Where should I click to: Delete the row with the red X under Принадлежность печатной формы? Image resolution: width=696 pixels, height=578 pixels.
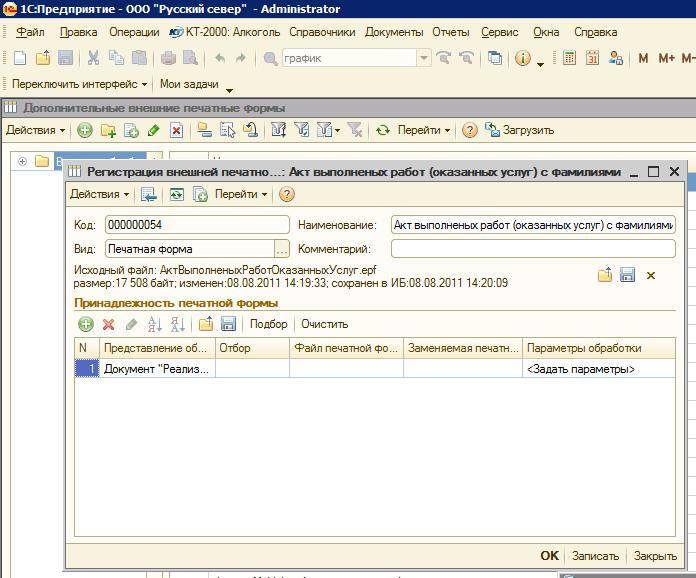pos(108,324)
